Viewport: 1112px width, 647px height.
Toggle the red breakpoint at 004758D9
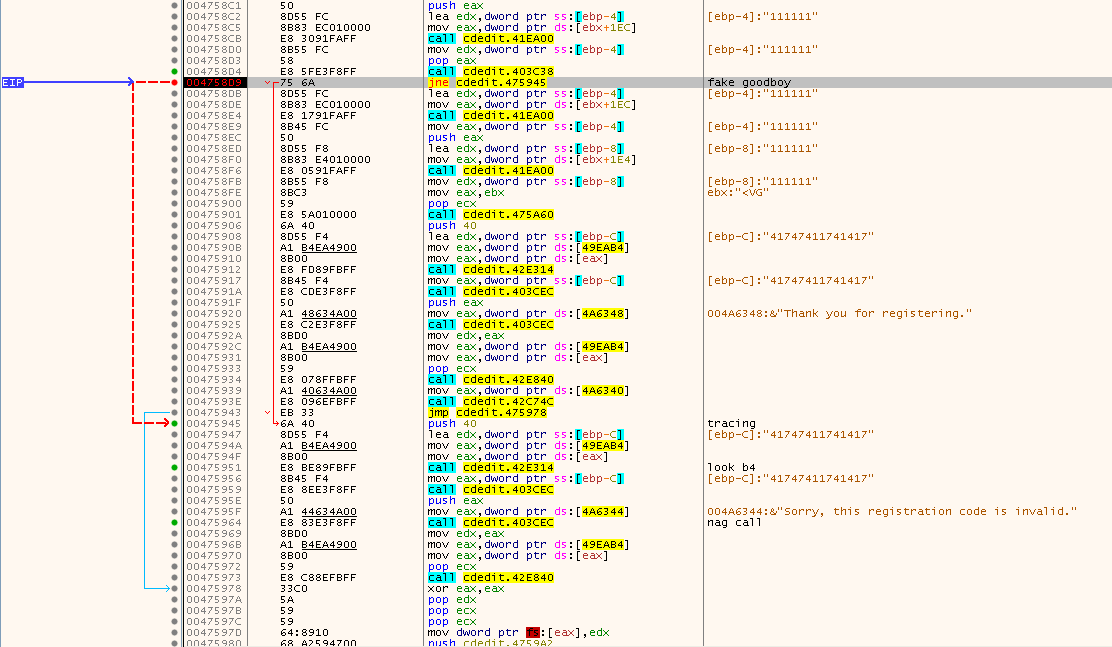coord(175,82)
